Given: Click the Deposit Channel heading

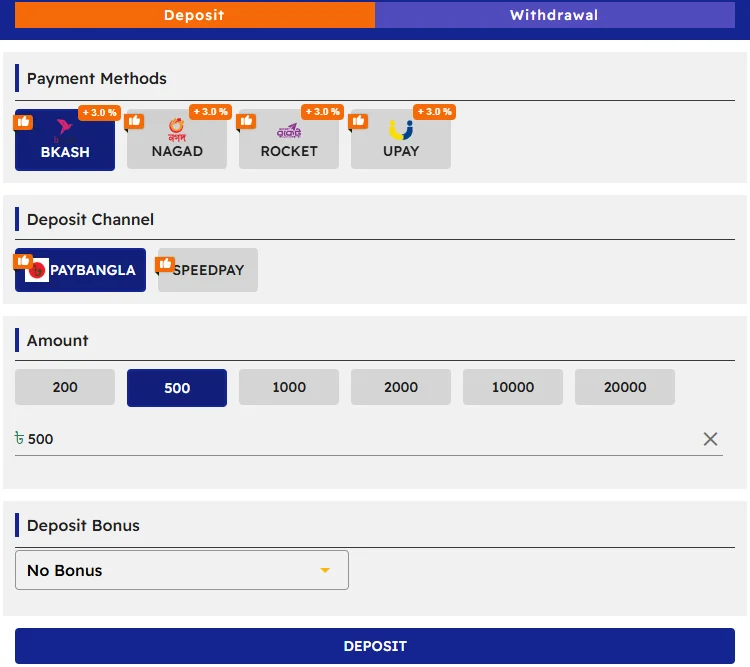Looking at the screenshot, I should tap(90, 220).
